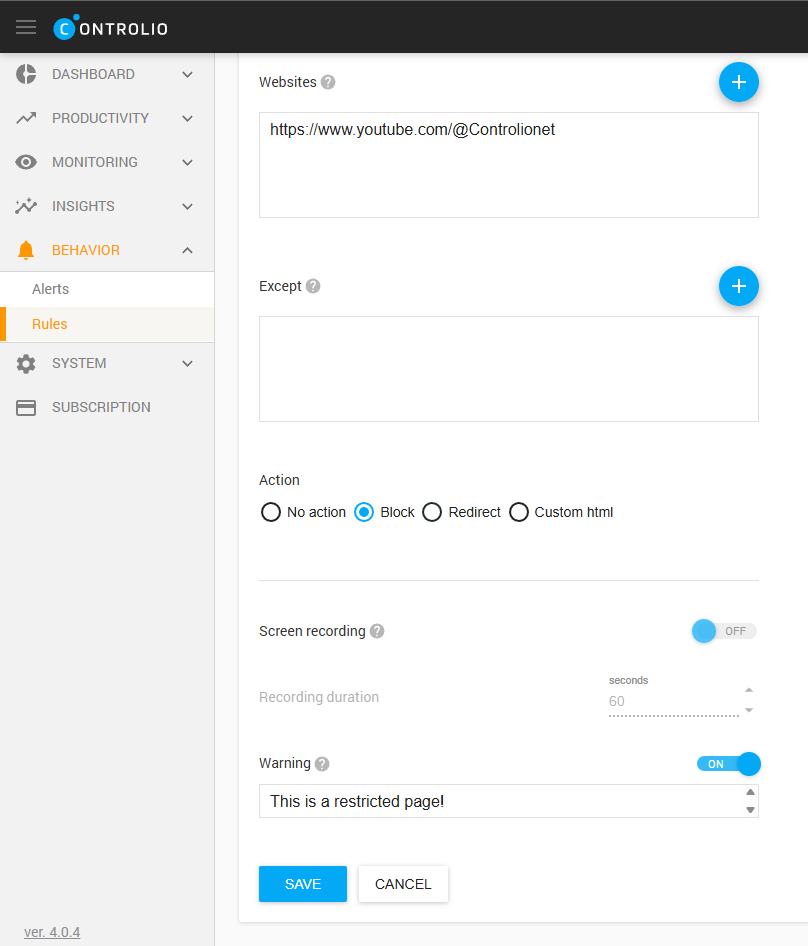Open Subscription from the sidebar
The image size is (808, 946).
click(101, 407)
